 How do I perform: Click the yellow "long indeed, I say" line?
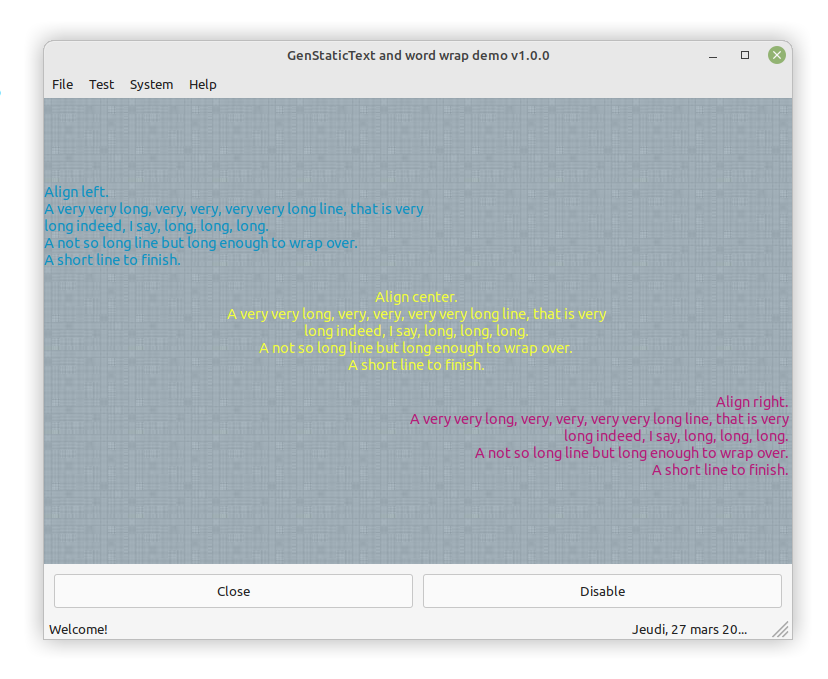416,331
